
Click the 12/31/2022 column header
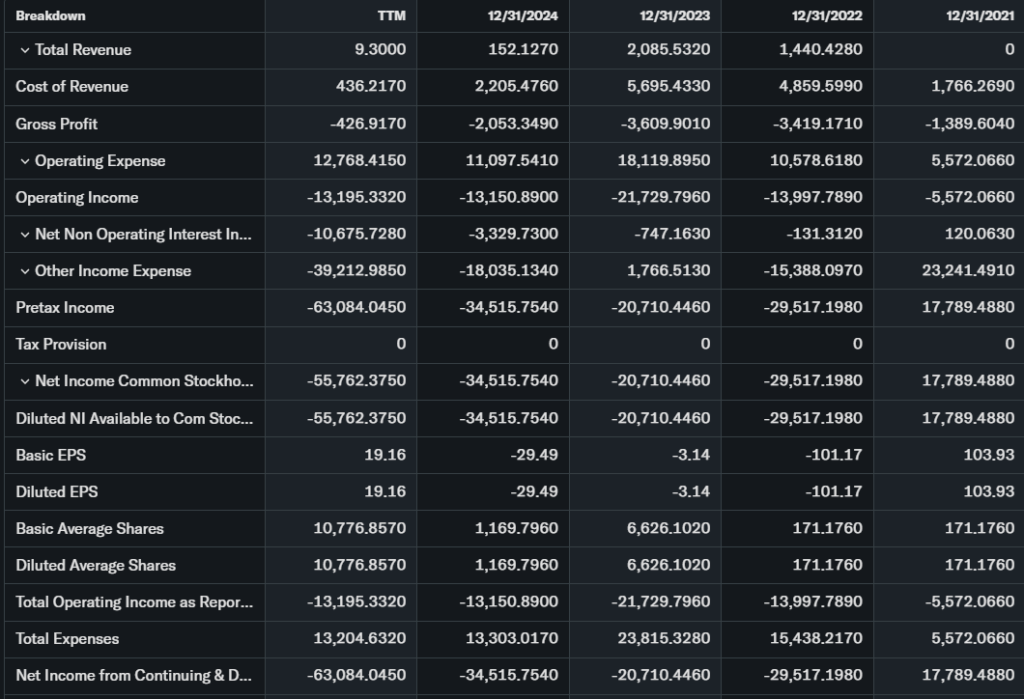click(x=827, y=16)
